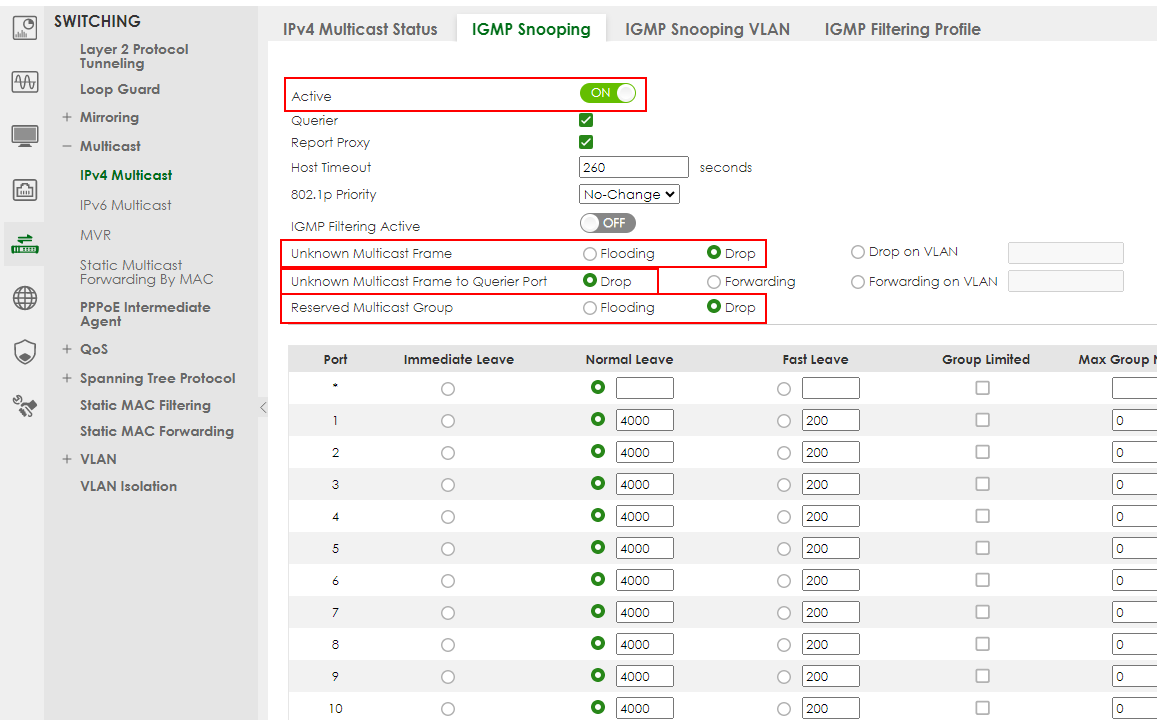Image resolution: width=1157 pixels, height=720 pixels.
Task: Open the Networking globe icon in sidebar
Action: pyautogui.click(x=25, y=297)
